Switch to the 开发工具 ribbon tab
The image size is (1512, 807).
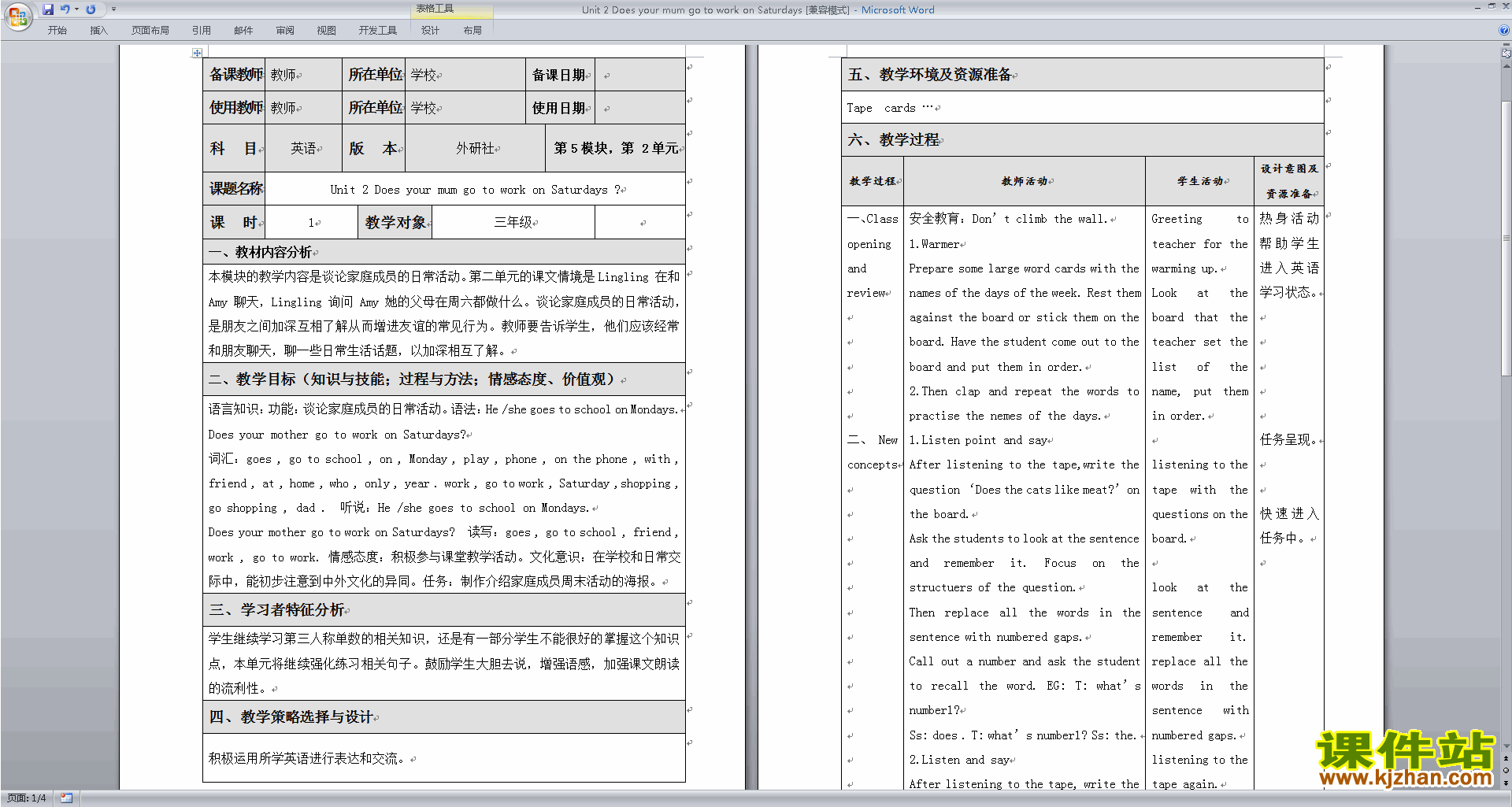coord(377,30)
